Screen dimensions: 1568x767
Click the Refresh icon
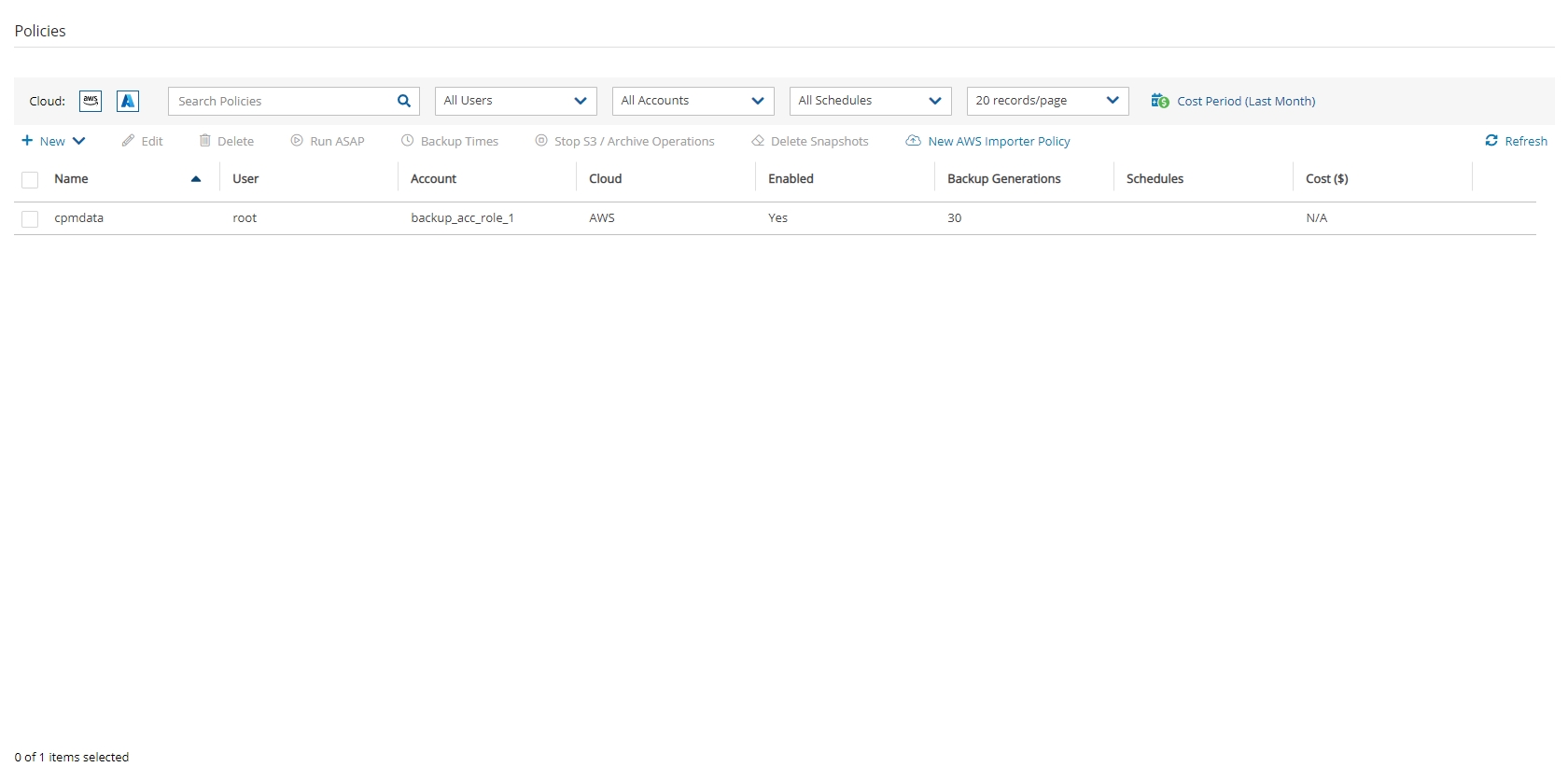click(1491, 141)
